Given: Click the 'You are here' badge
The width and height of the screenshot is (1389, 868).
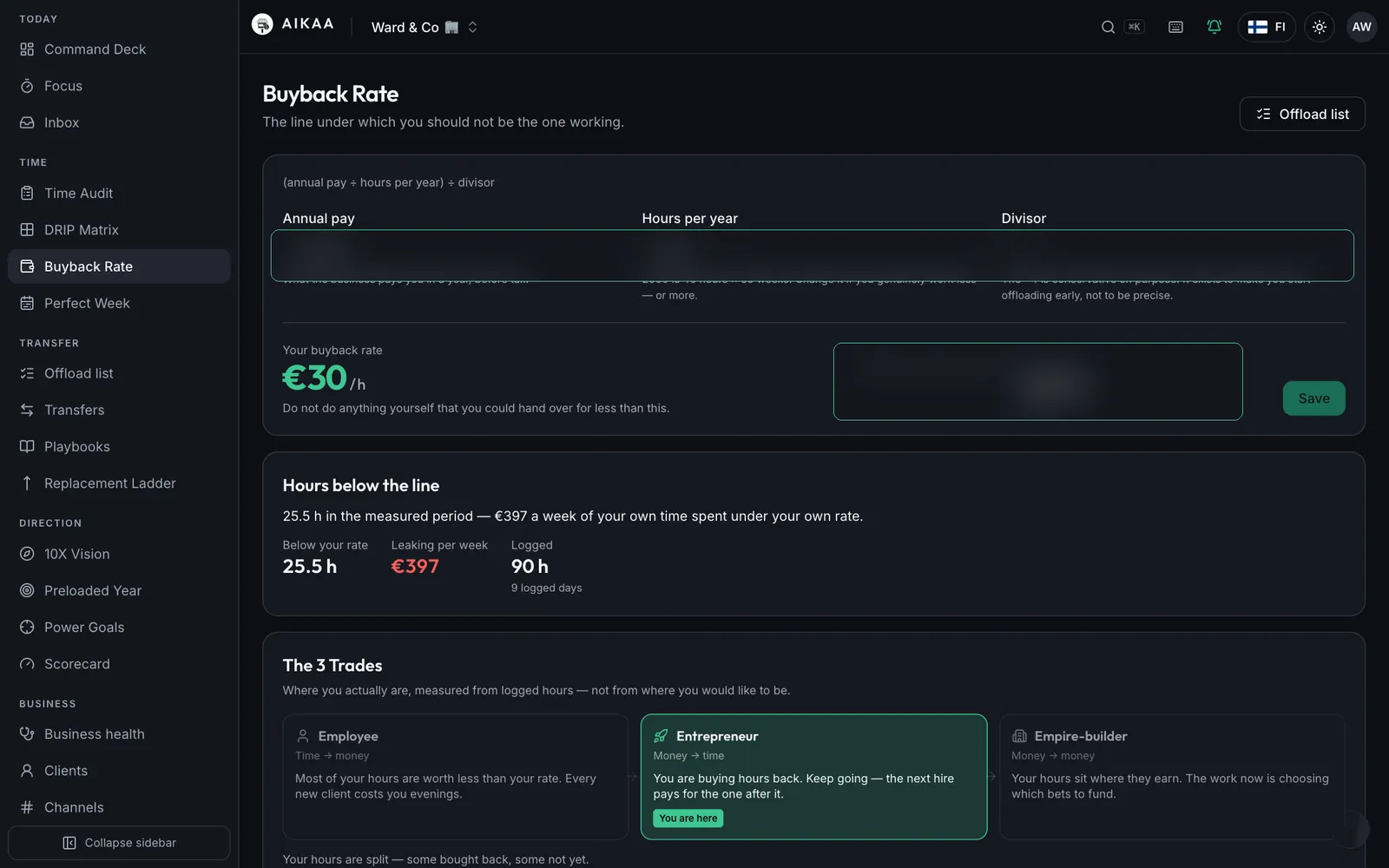Looking at the screenshot, I should click(688, 819).
